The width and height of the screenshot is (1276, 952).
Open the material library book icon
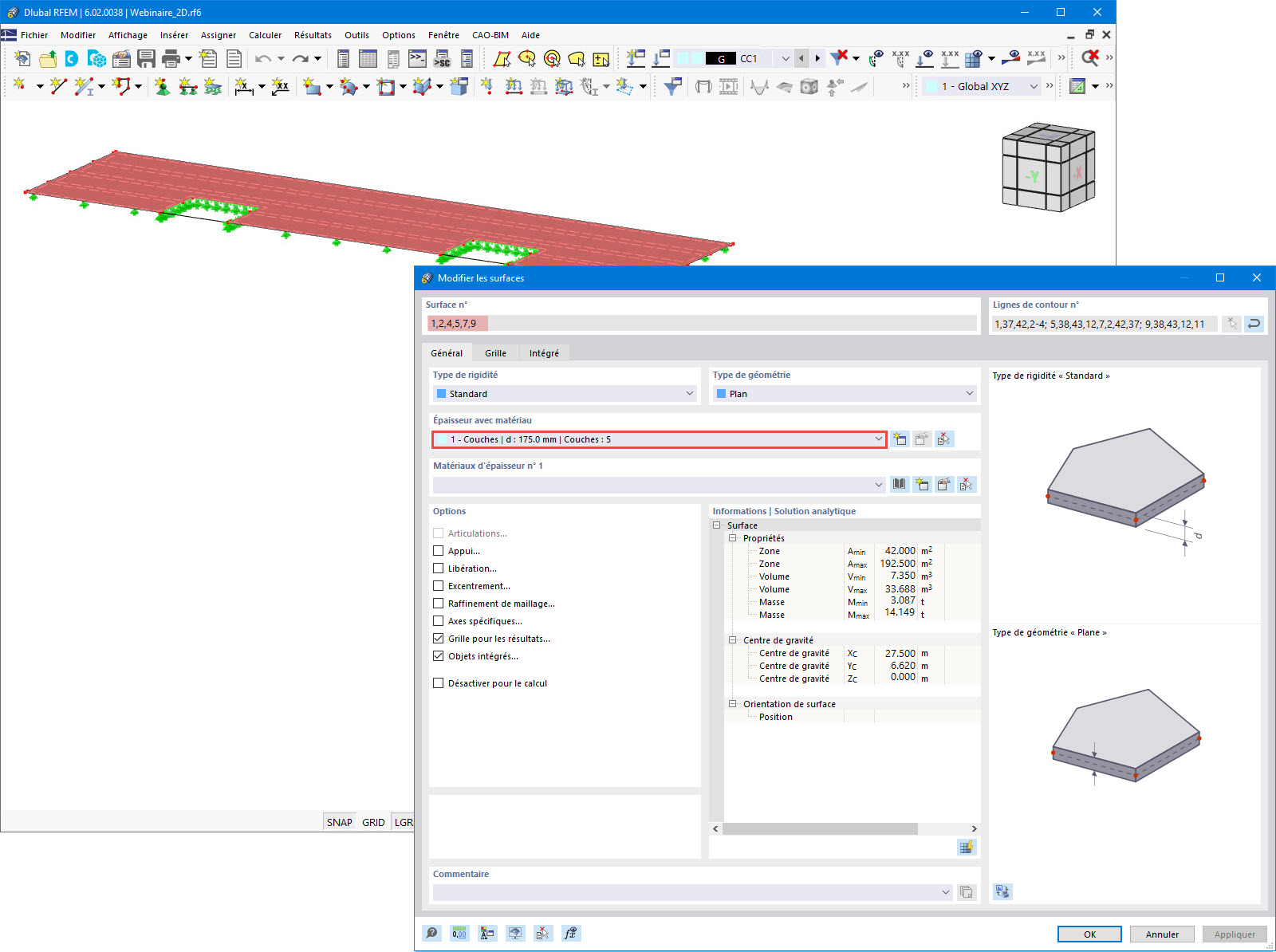point(900,485)
